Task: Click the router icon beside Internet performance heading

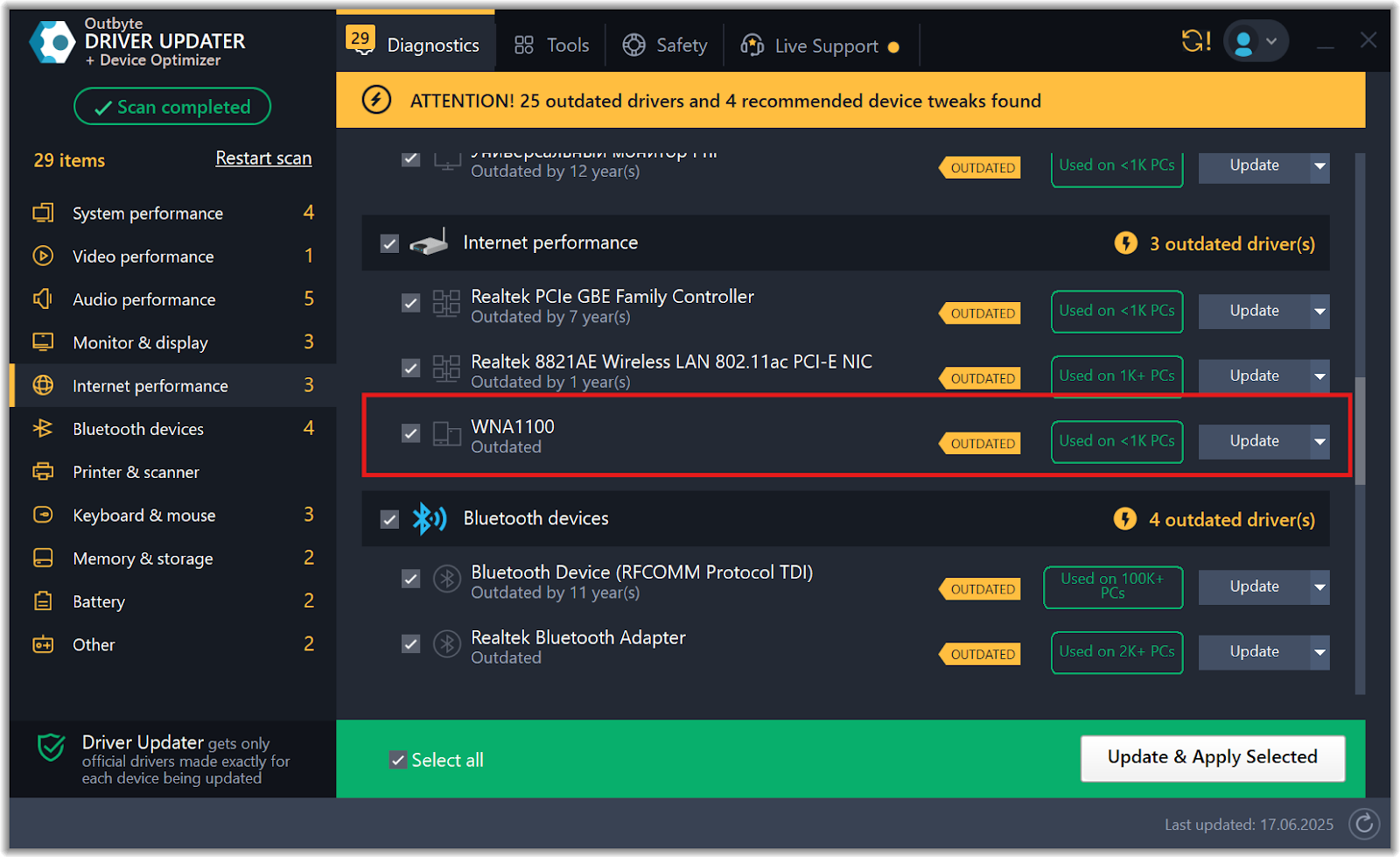Action: pos(429,242)
